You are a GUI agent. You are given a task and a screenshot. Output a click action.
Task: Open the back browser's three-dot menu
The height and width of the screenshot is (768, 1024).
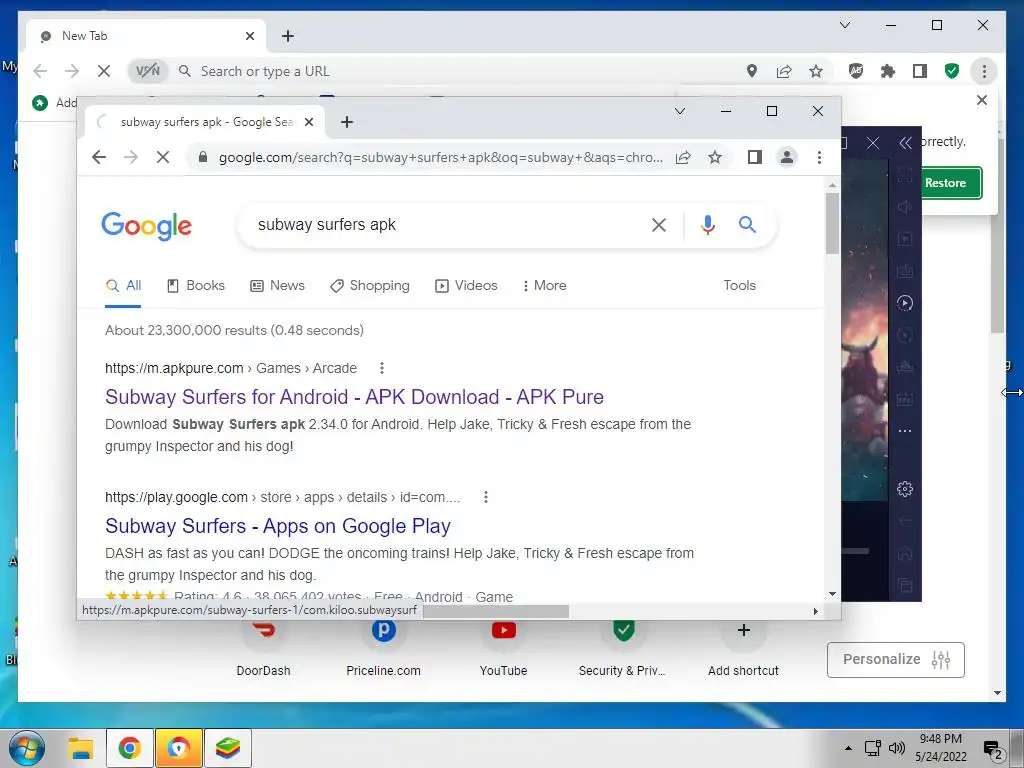[x=984, y=71]
